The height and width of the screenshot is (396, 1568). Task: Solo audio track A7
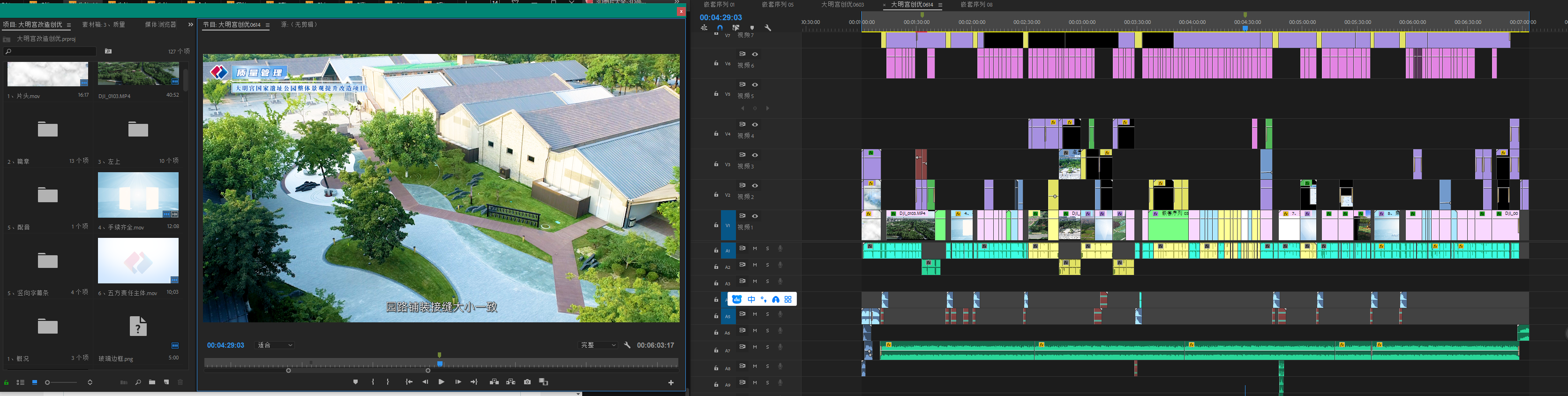coord(767,347)
